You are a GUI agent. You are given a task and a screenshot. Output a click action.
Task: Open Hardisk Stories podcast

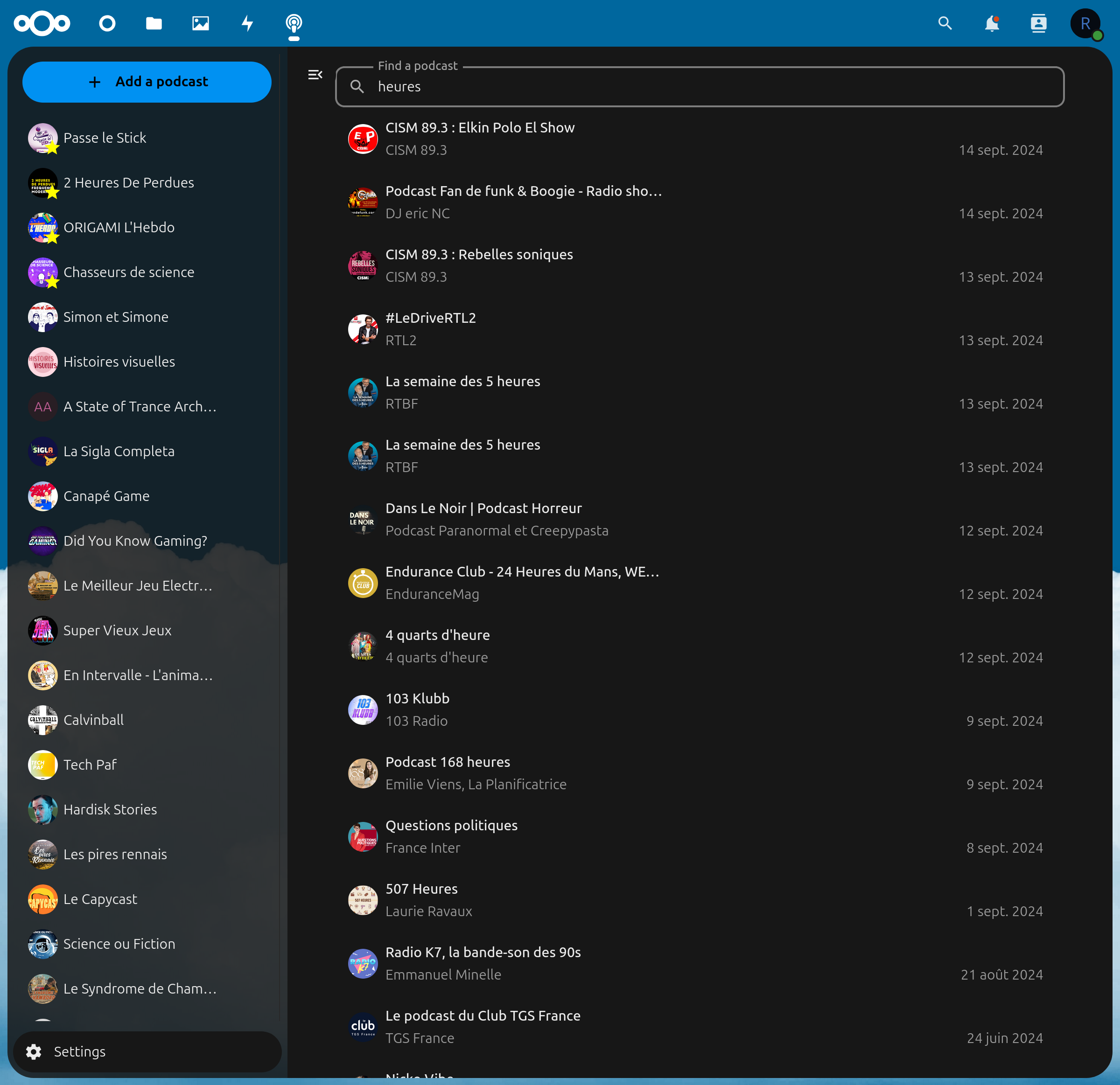click(x=147, y=810)
